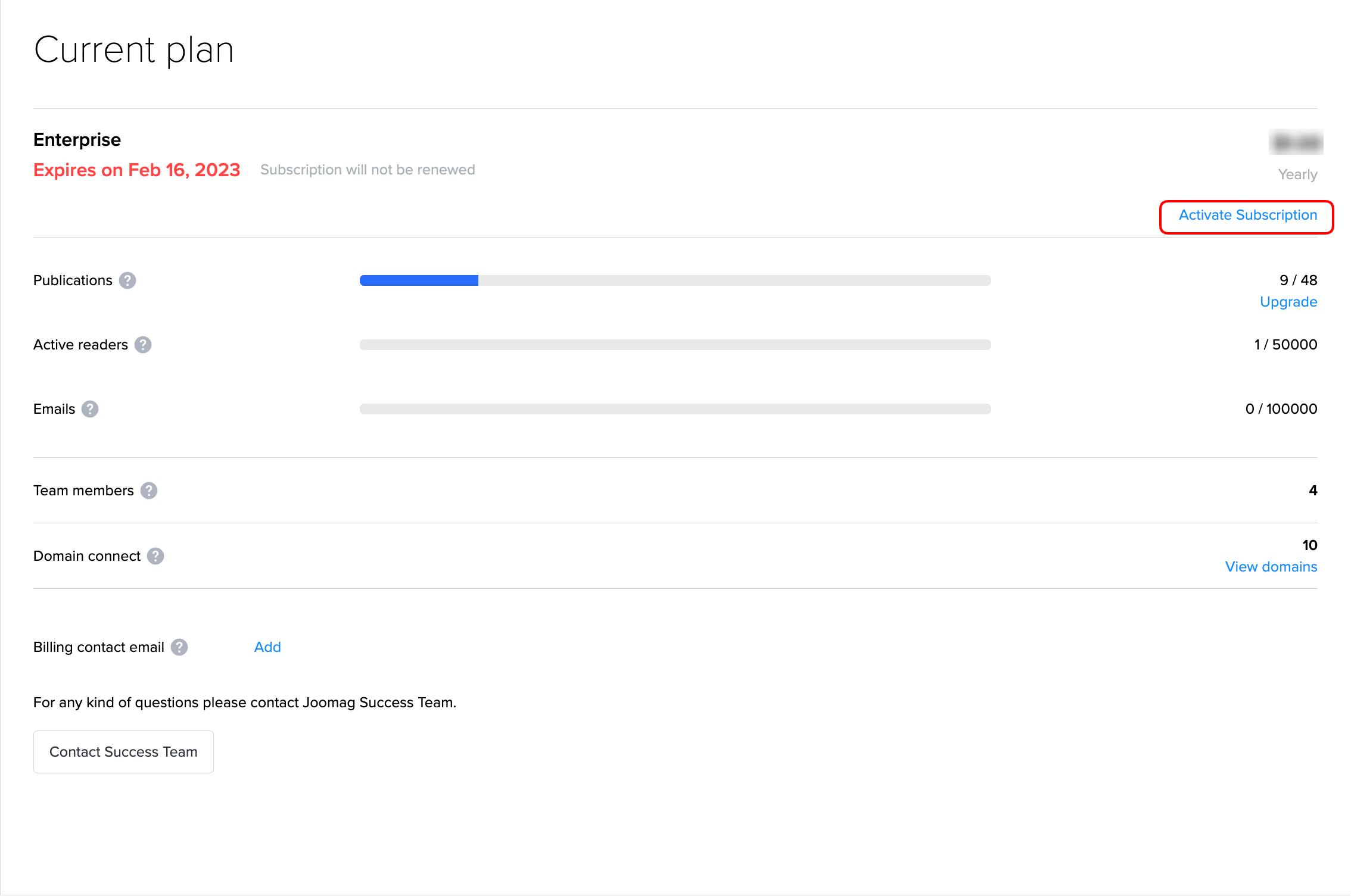Click the Emails help question mark icon
1351x896 pixels.
click(90, 409)
